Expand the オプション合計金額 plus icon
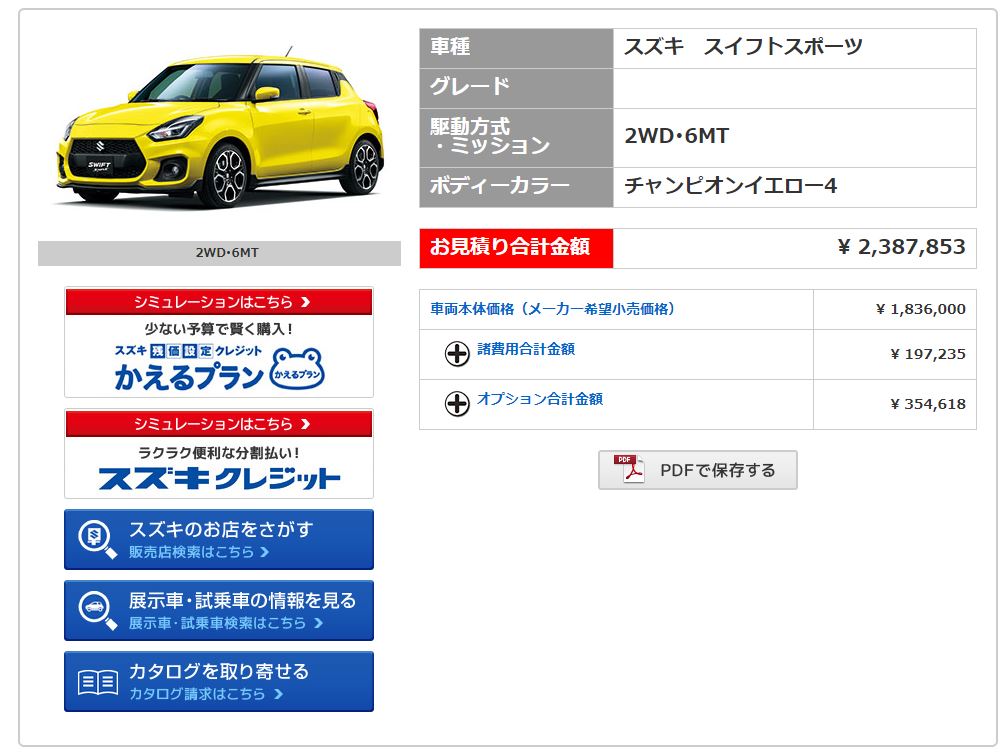 click(457, 403)
